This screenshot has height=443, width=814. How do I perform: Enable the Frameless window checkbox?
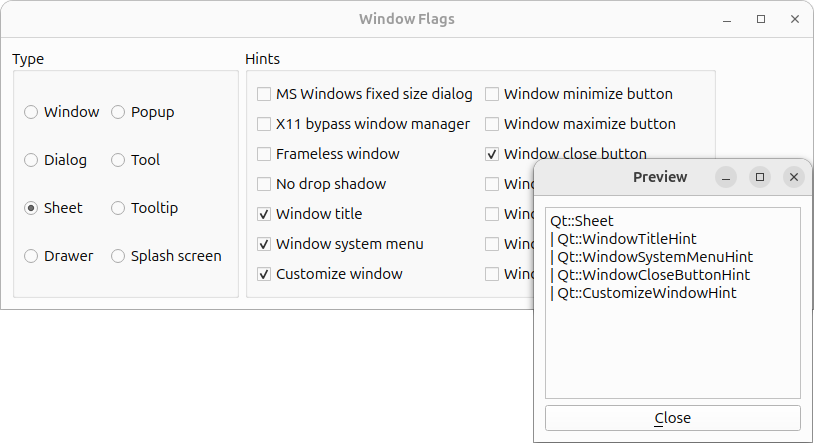point(264,154)
